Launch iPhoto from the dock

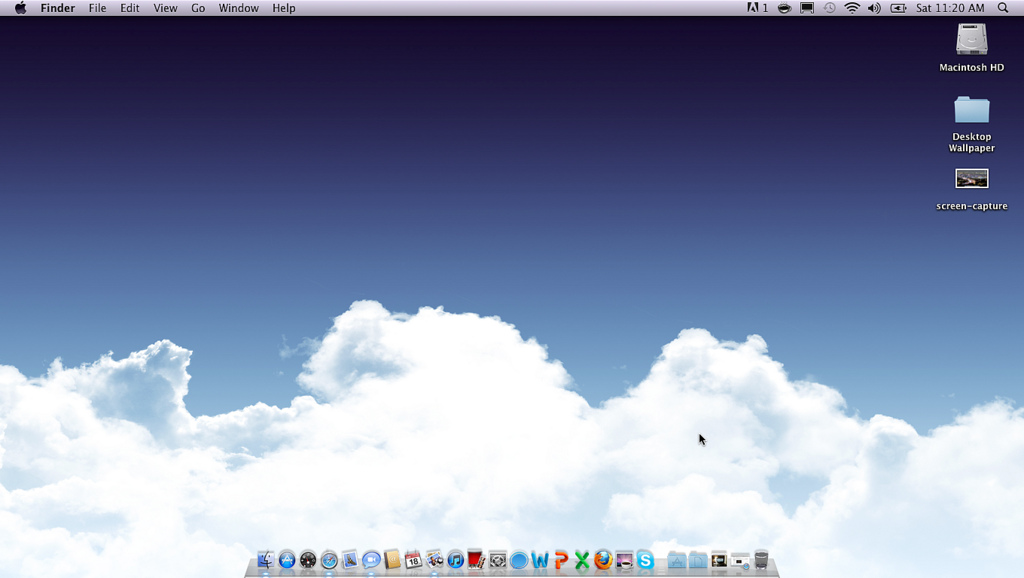coord(434,560)
